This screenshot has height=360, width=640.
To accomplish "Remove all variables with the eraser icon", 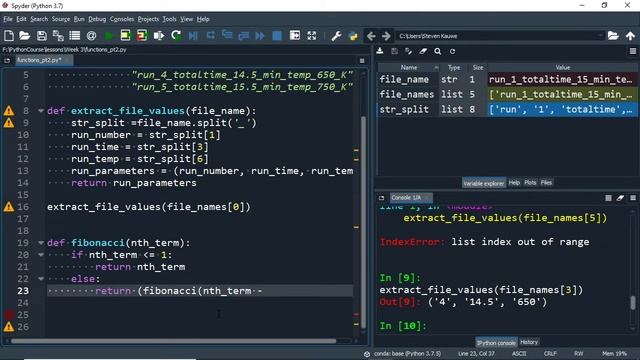I will (423, 51).
